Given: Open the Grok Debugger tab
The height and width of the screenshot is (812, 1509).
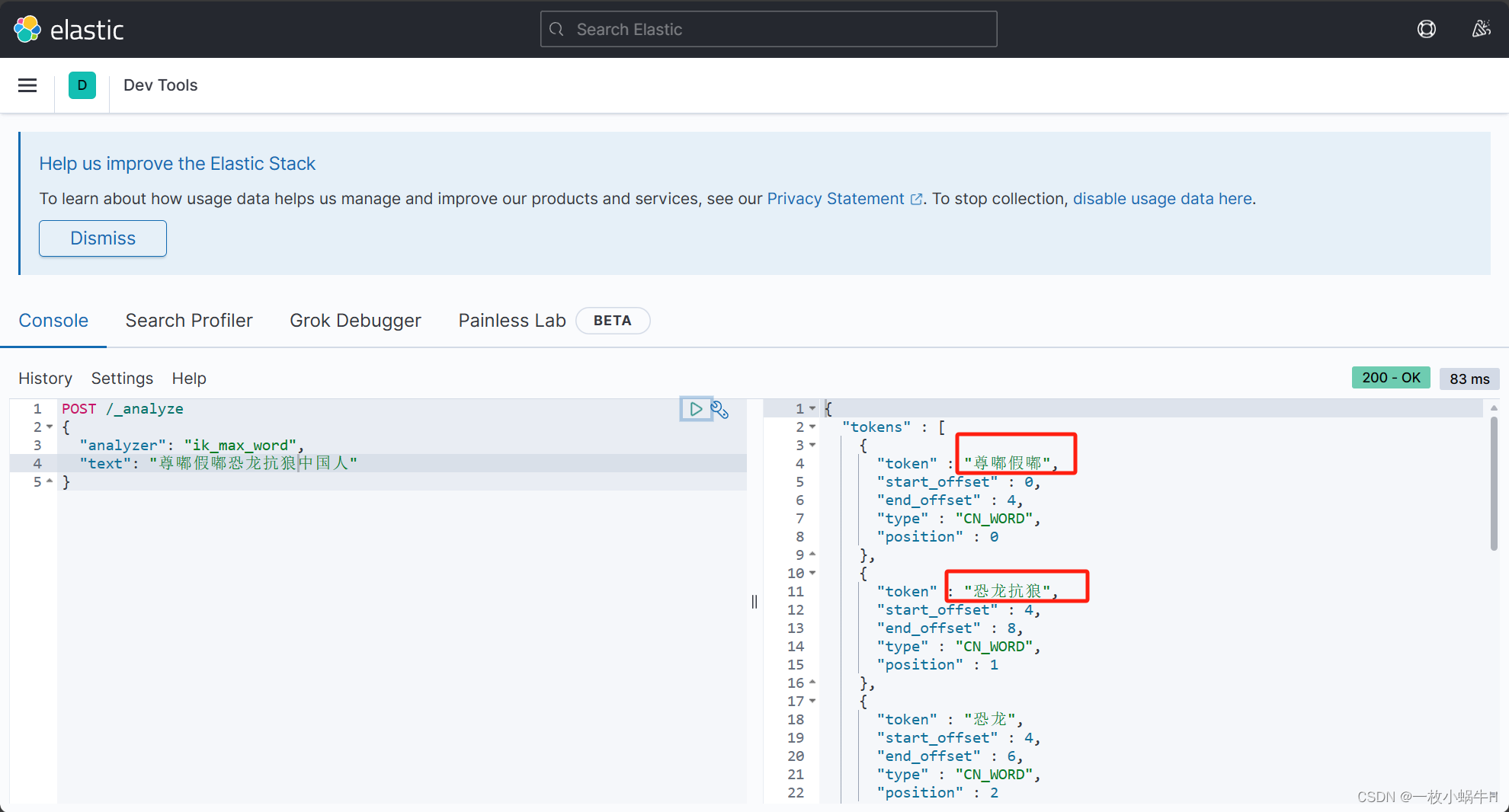Looking at the screenshot, I should pyautogui.click(x=355, y=321).
